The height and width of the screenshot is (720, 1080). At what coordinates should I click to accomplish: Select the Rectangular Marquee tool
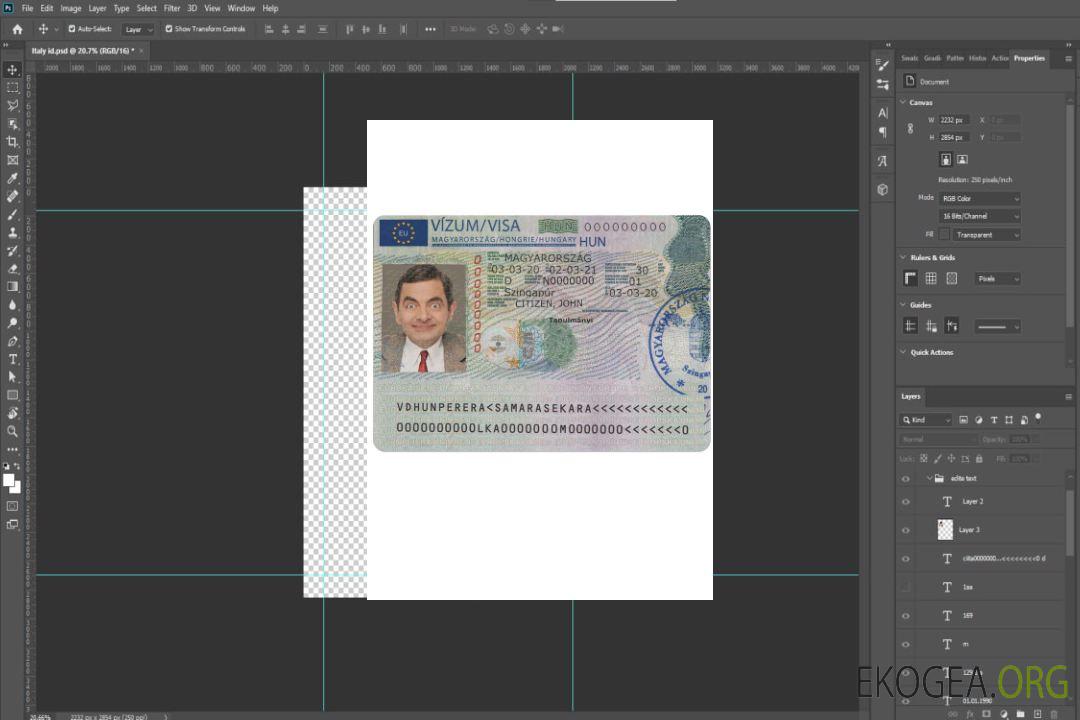12,88
